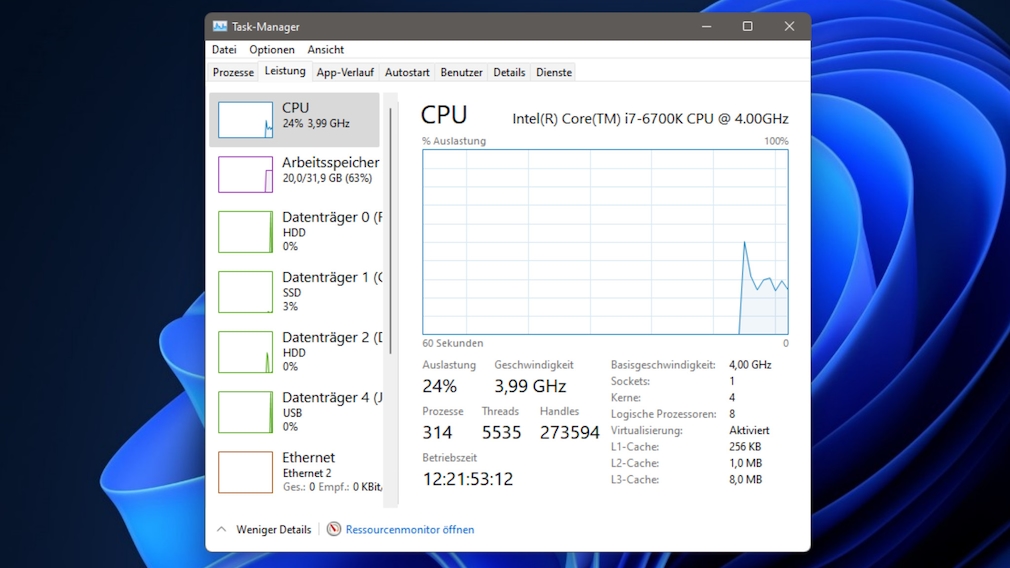This screenshot has height=568, width=1010.
Task: Select the Ethernet graph thumbnail
Action: tap(245, 472)
